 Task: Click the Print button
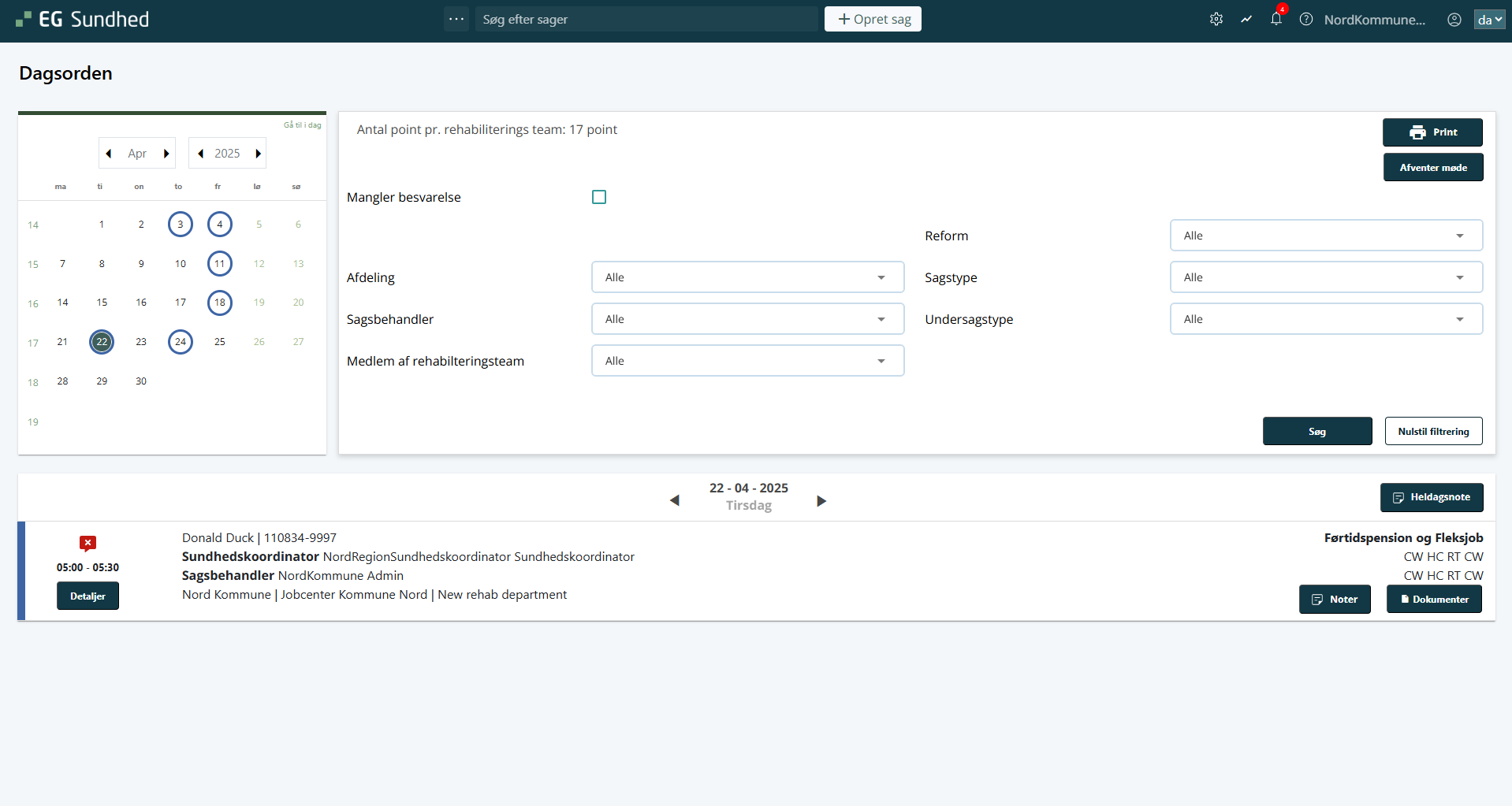[x=1432, y=132]
